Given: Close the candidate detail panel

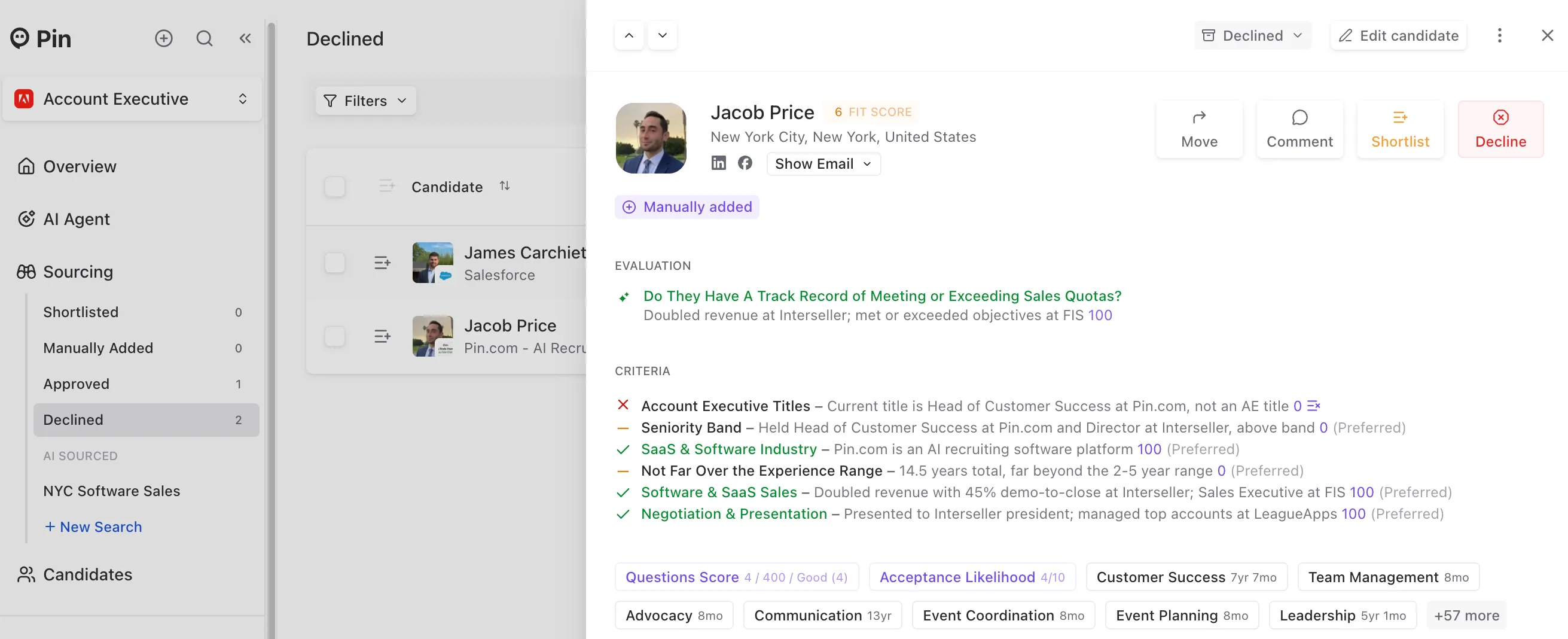Looking at the screenshot, I should tap(1546, 35).
